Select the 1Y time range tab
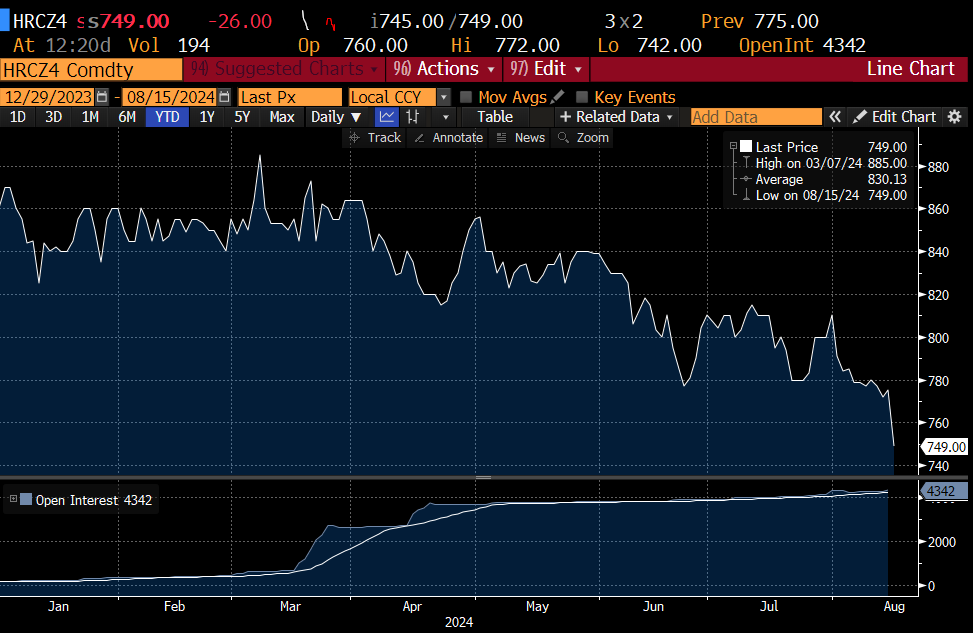The width and height of the screenshot is (973, 633). (x=207, y=117)
